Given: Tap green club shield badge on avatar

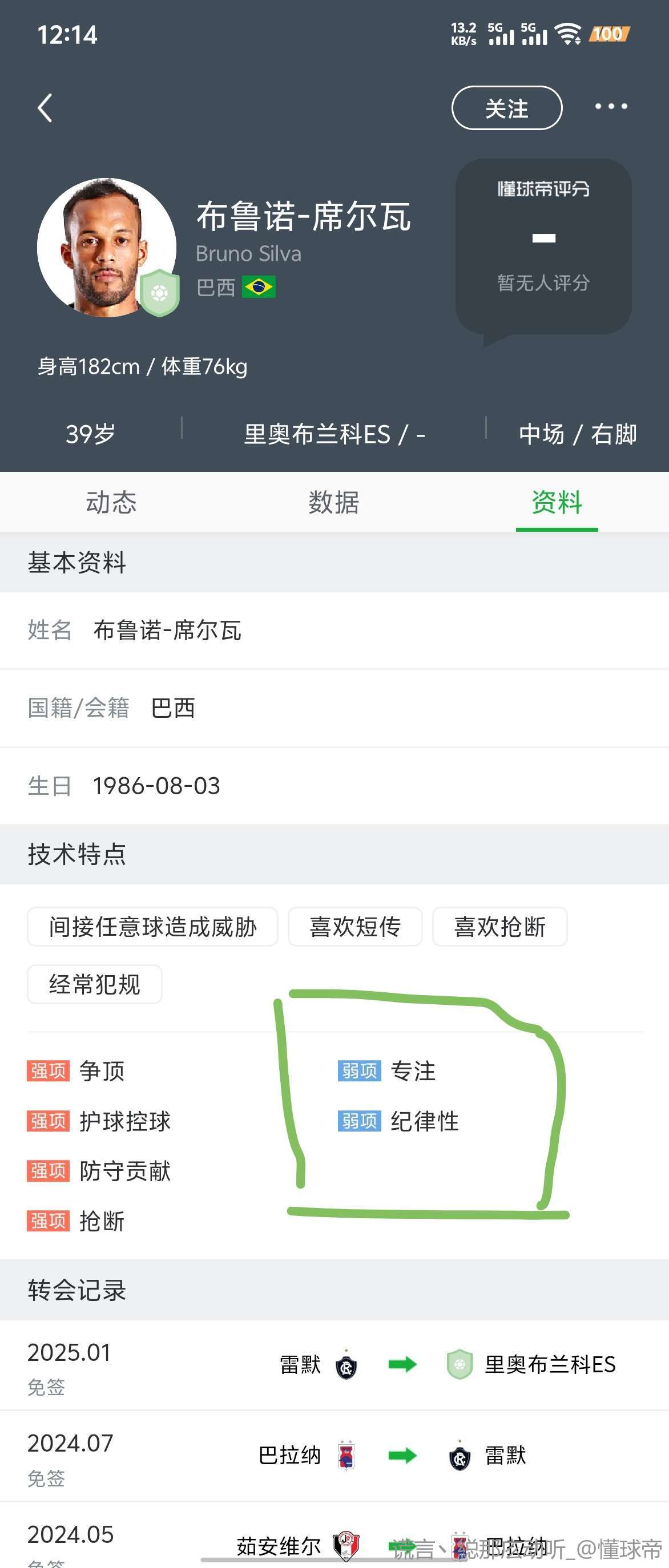Looking at the screenshot, I should (159, 293).
